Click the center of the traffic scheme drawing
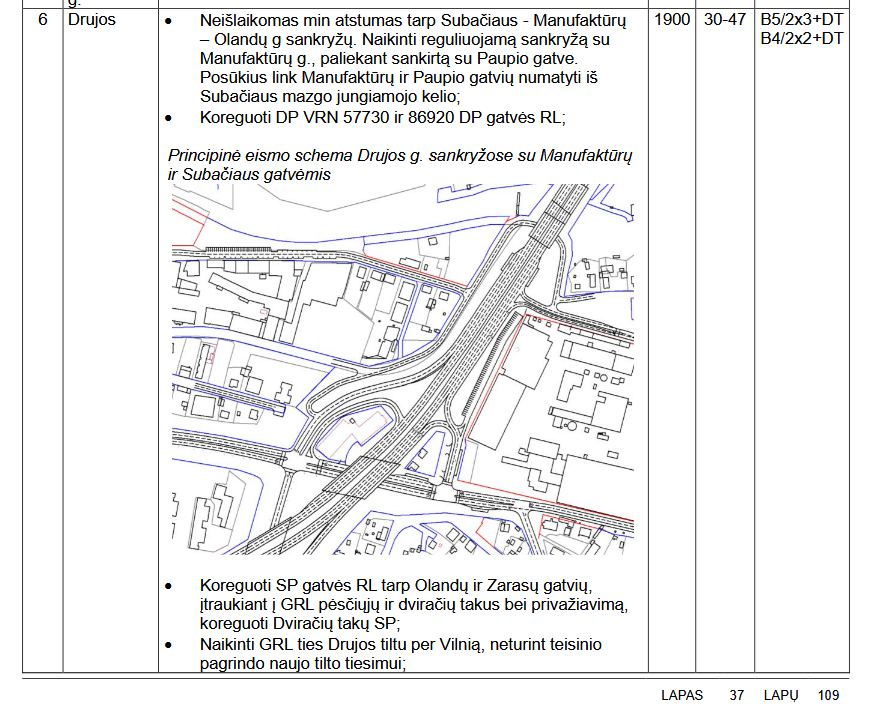Image resolution: width=891 pixels, height=726 pixels. tap(403, 369)
